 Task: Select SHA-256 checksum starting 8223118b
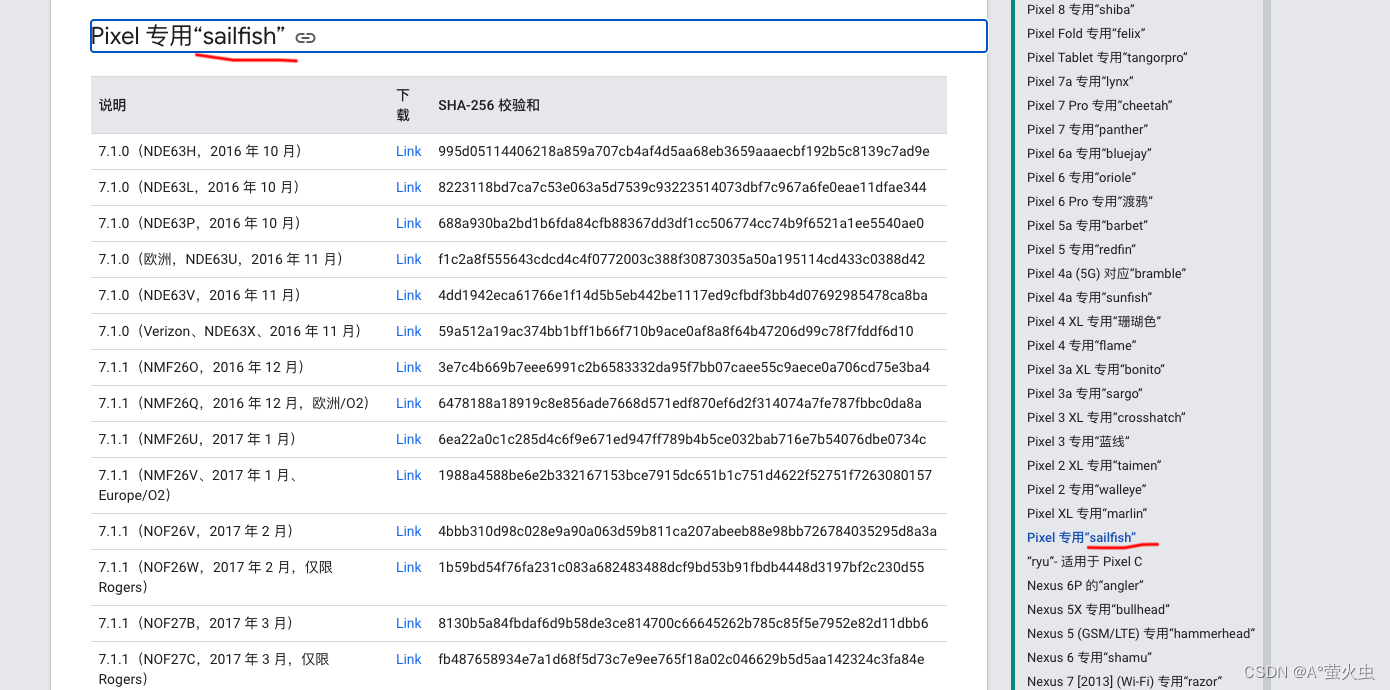click(682, 187)
